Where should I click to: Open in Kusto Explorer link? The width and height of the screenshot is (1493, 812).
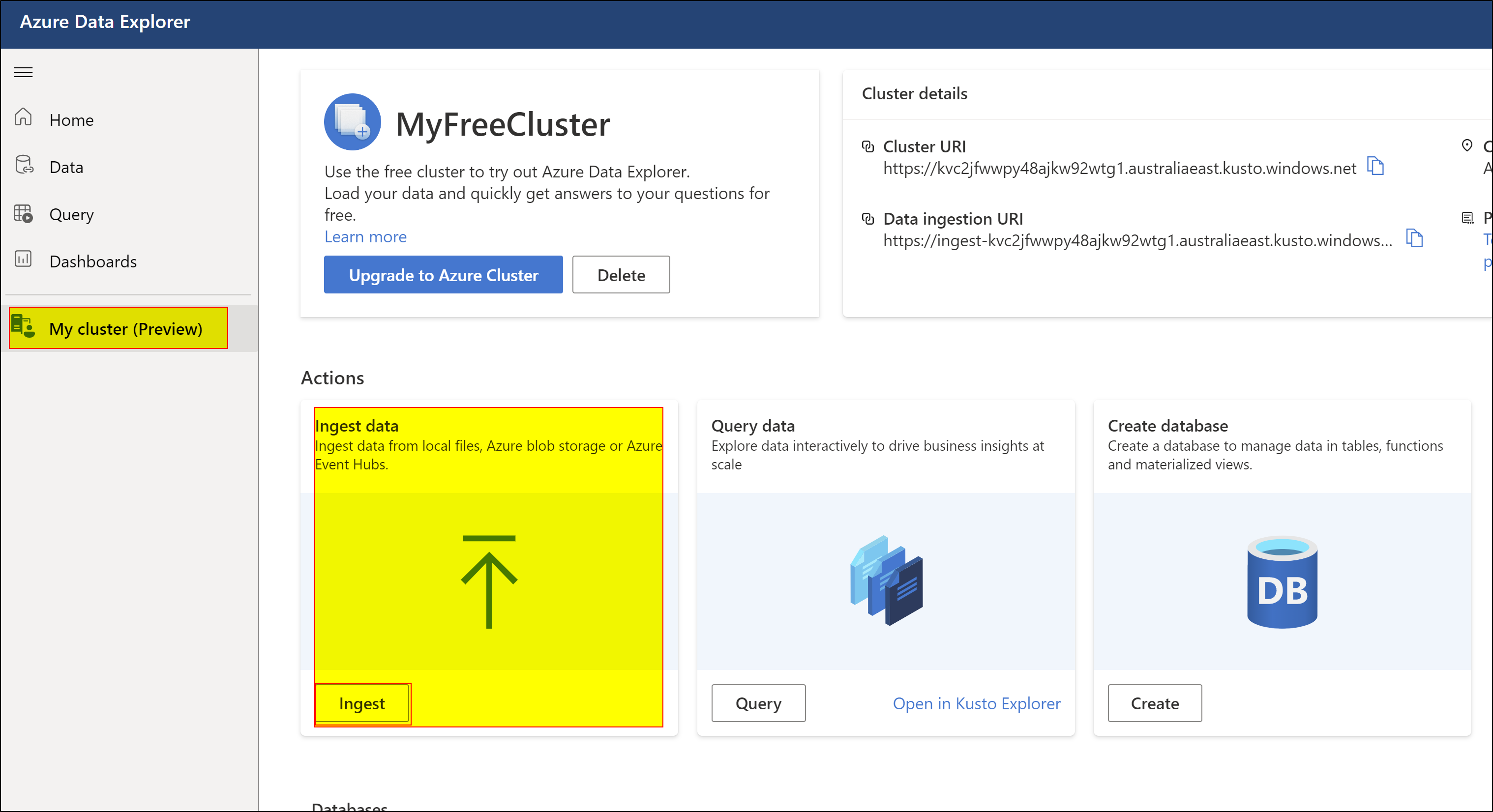pos(977,704)
